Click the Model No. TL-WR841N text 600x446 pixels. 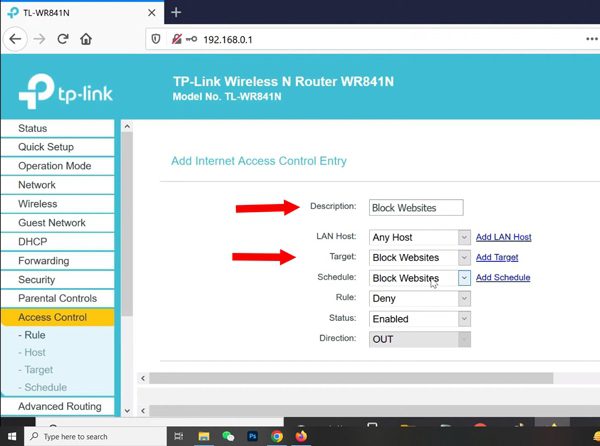point(227,96)
